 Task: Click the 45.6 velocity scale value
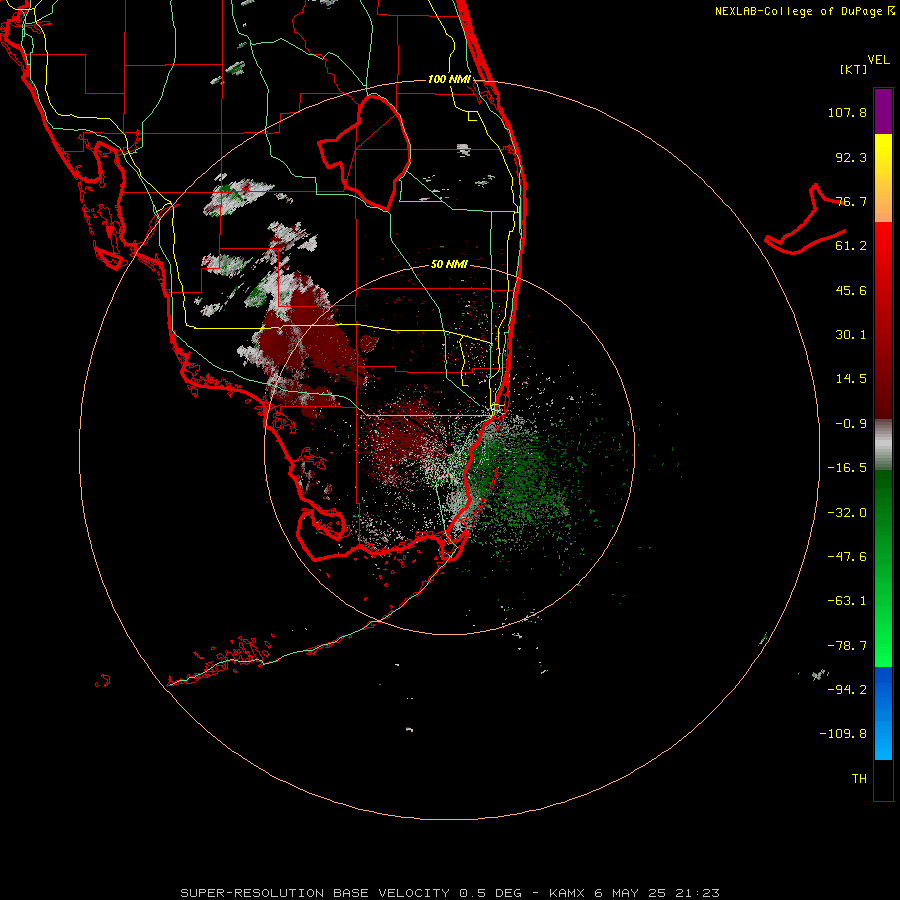click(851, 290)
